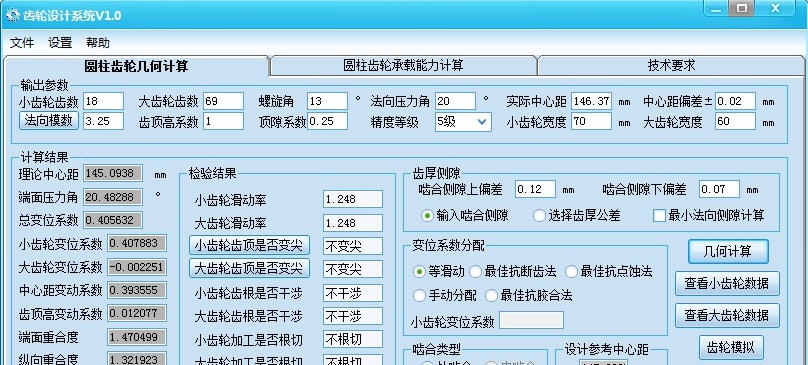The width and height of the screenshot is (808, 365).
Task: Click the 大齿轮齿顶是否变尖 button
Action: pos(249,268)
